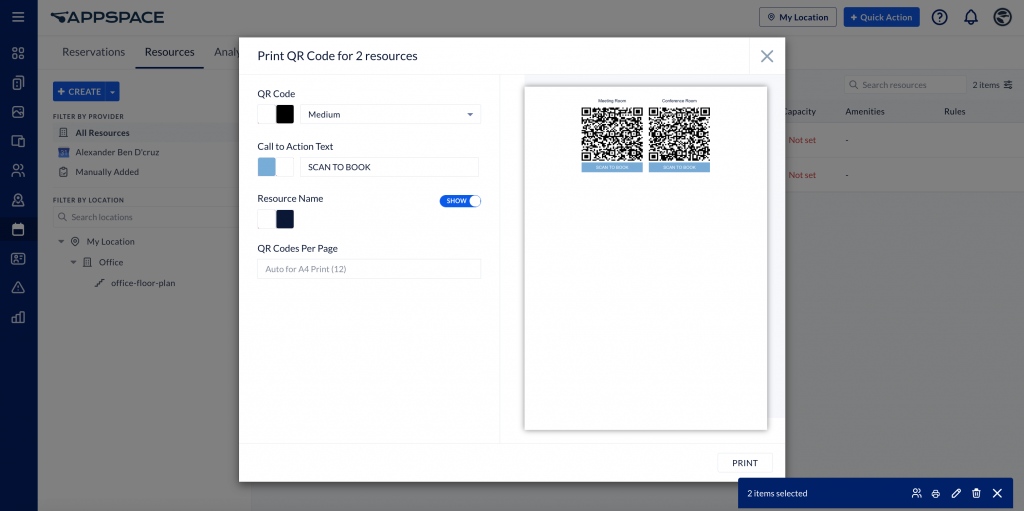Select office-floor-plan in location tree

(x=143, y=283)
